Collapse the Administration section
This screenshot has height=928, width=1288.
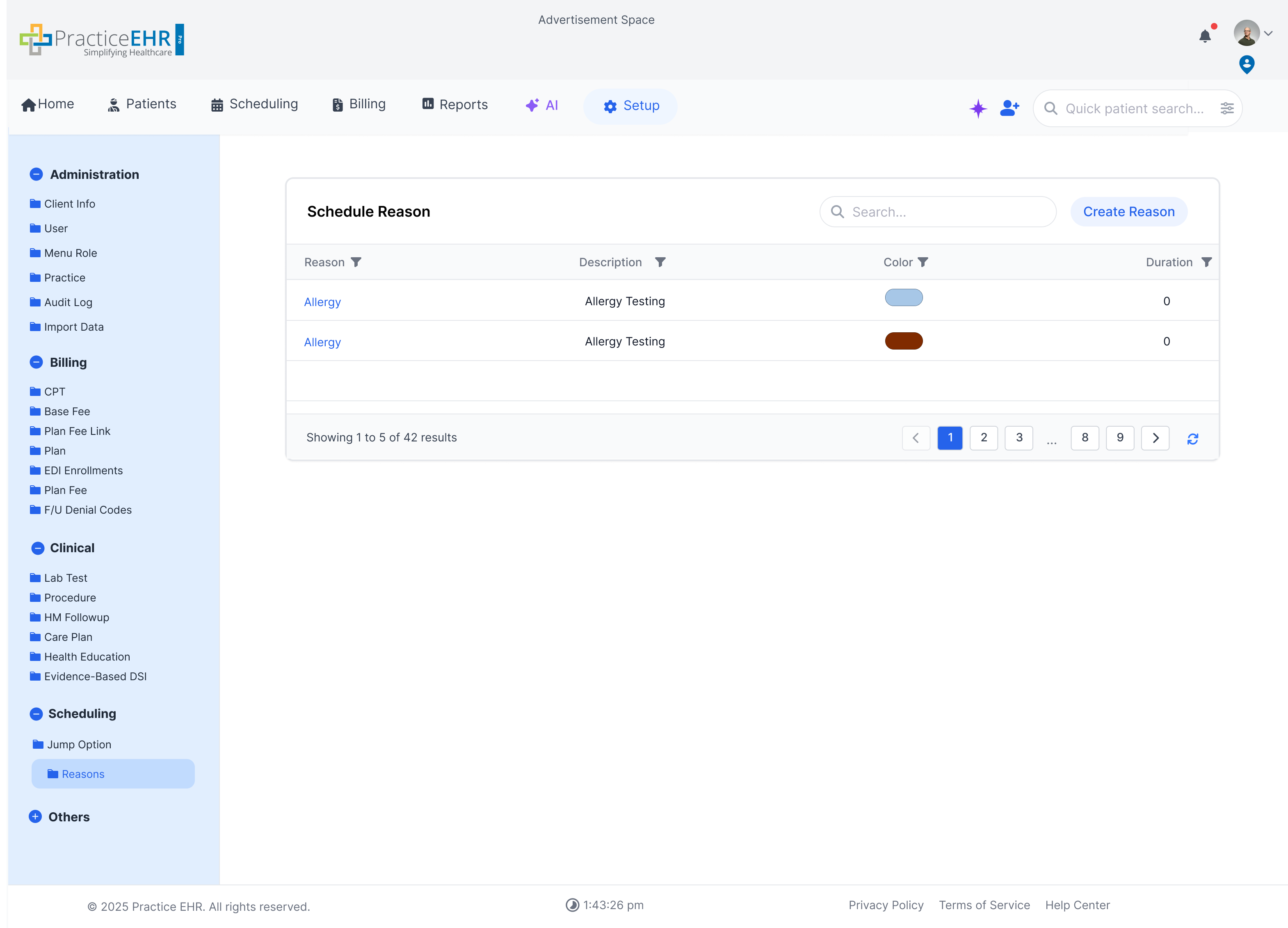(37, 174)
